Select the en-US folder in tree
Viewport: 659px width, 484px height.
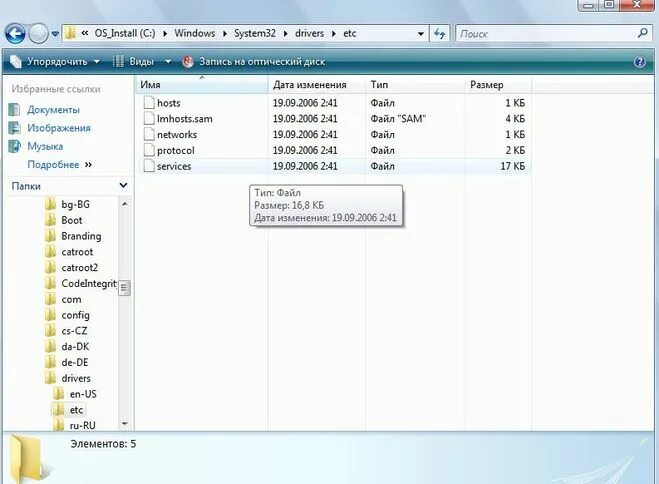tap(83, 395)
